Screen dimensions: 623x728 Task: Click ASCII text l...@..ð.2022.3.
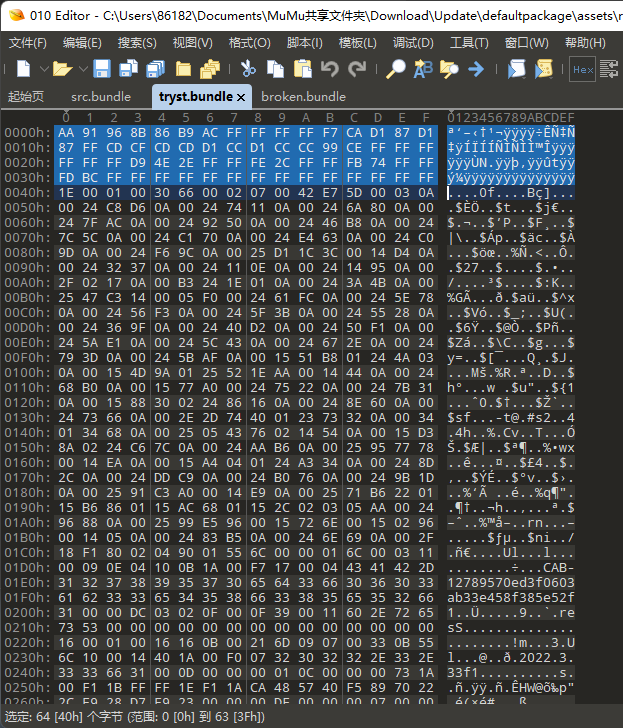point(511,657)
